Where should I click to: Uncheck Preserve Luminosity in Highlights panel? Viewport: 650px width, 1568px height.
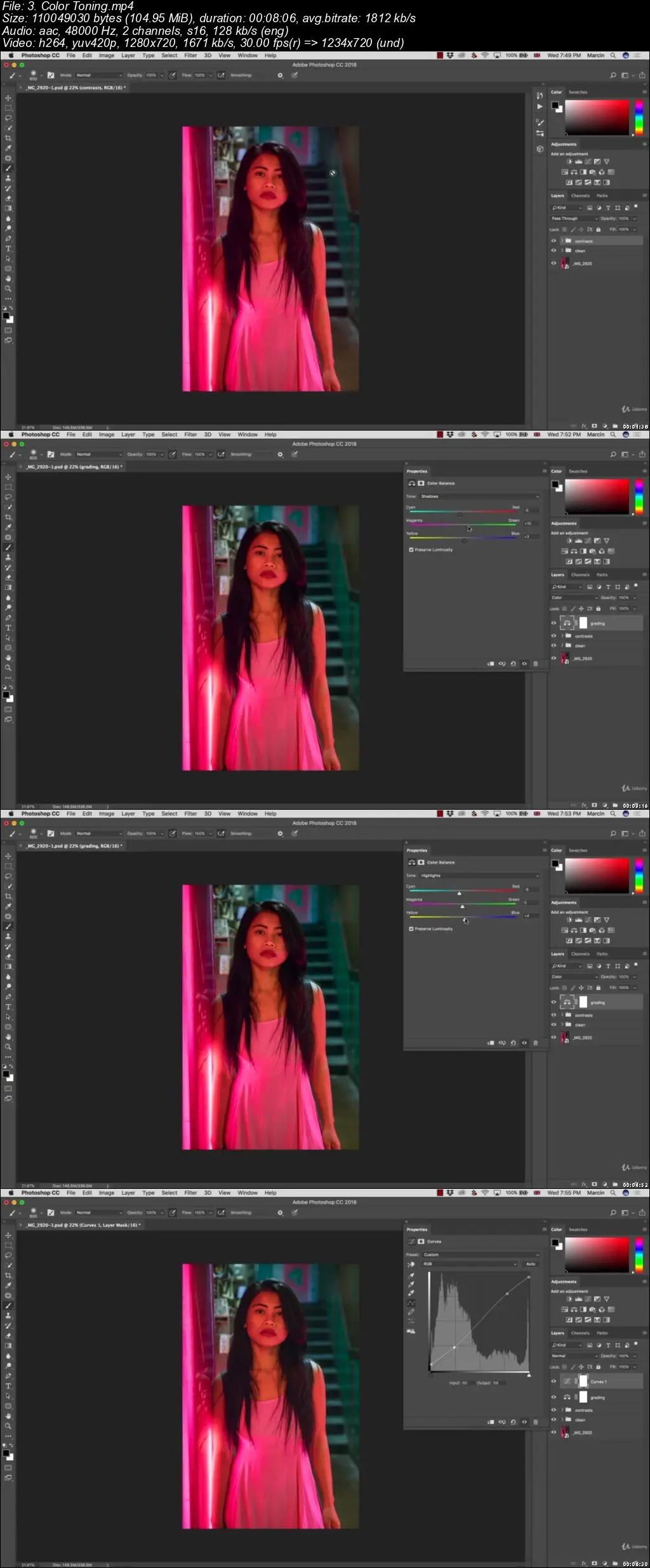[x=411, y=928]
